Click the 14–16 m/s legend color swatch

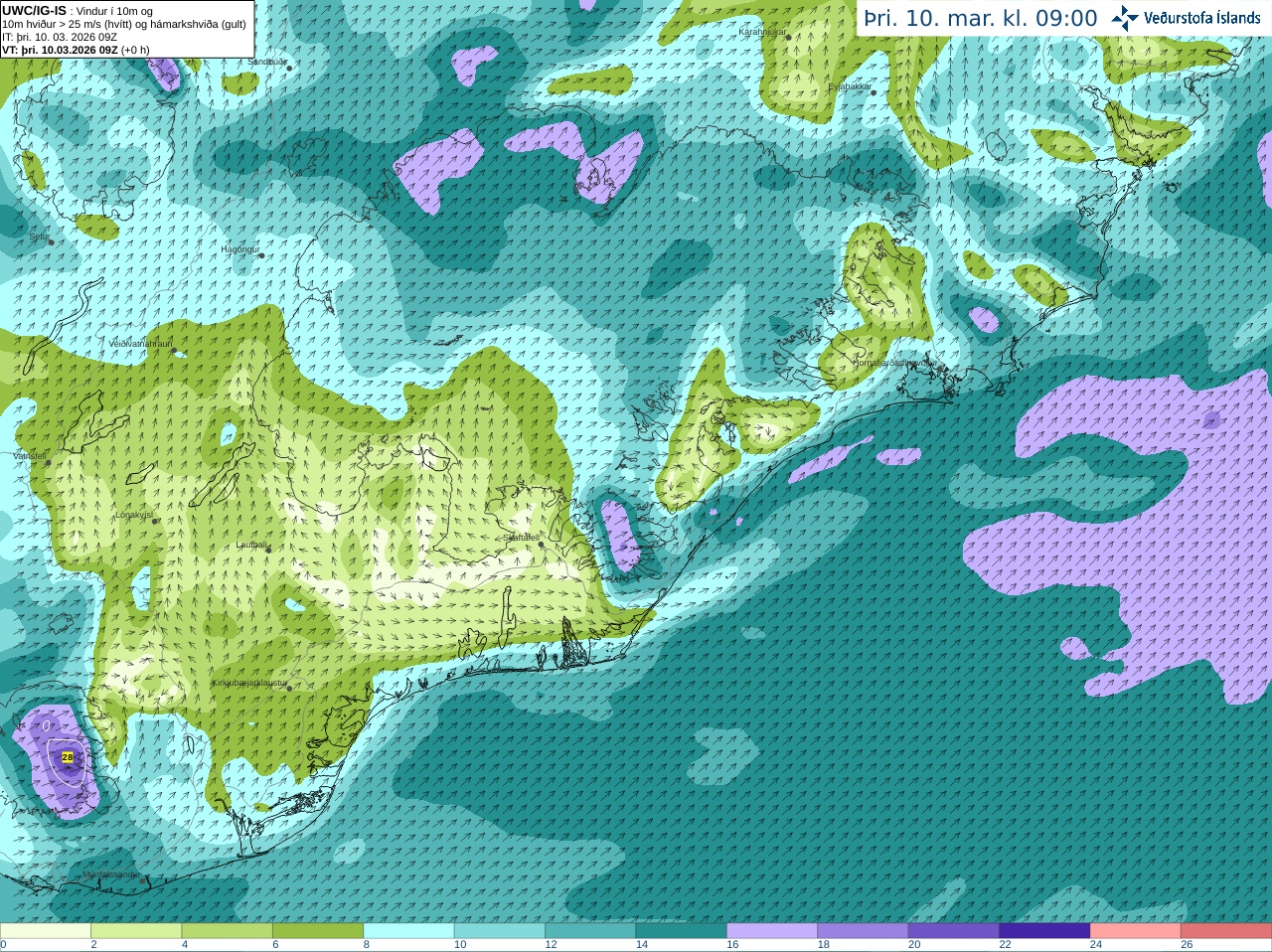(x=682, y=931)
